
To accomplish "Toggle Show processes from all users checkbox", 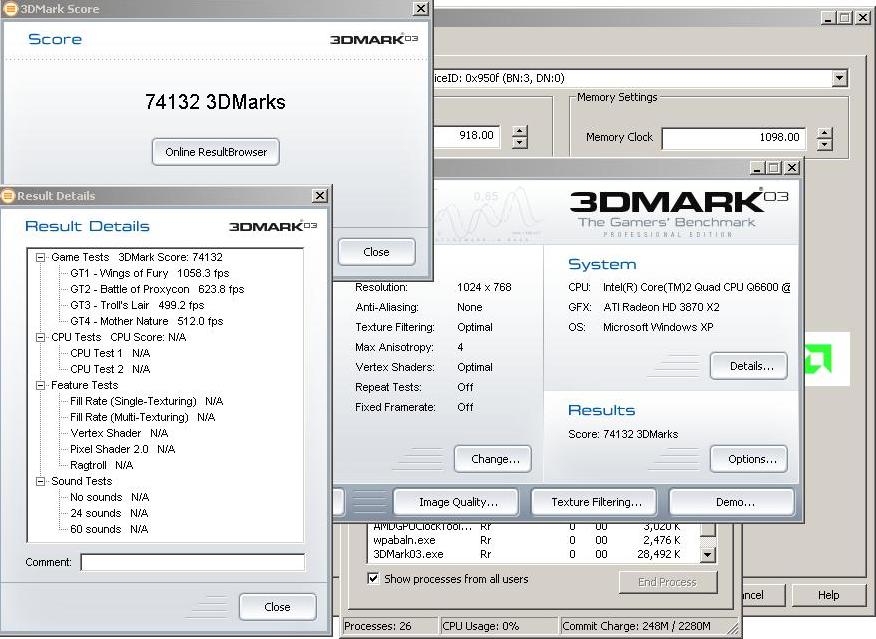I will coord(373,578).
